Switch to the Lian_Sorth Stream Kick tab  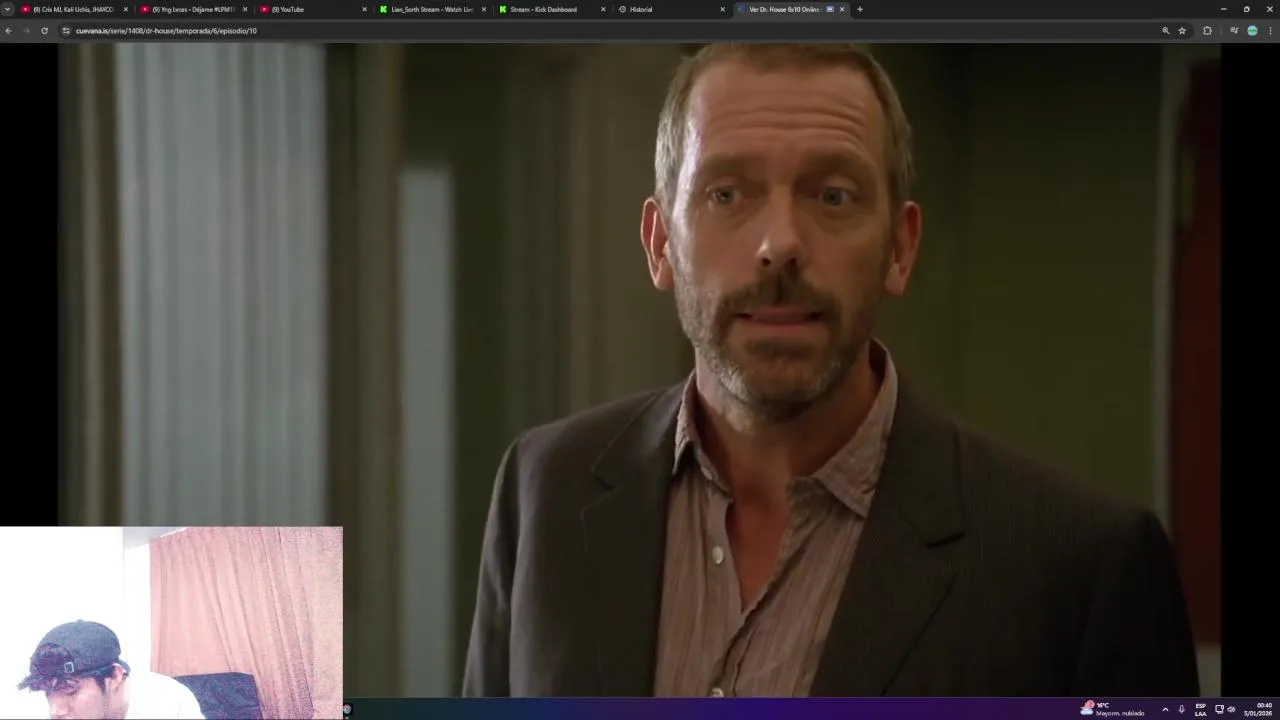pos(431,9)
